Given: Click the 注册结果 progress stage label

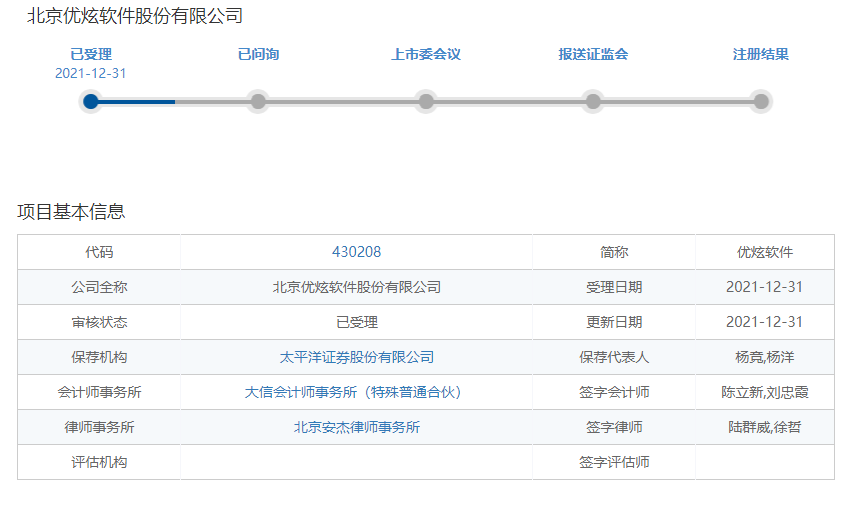Looking at the screenshot, I should coord(761,54).
